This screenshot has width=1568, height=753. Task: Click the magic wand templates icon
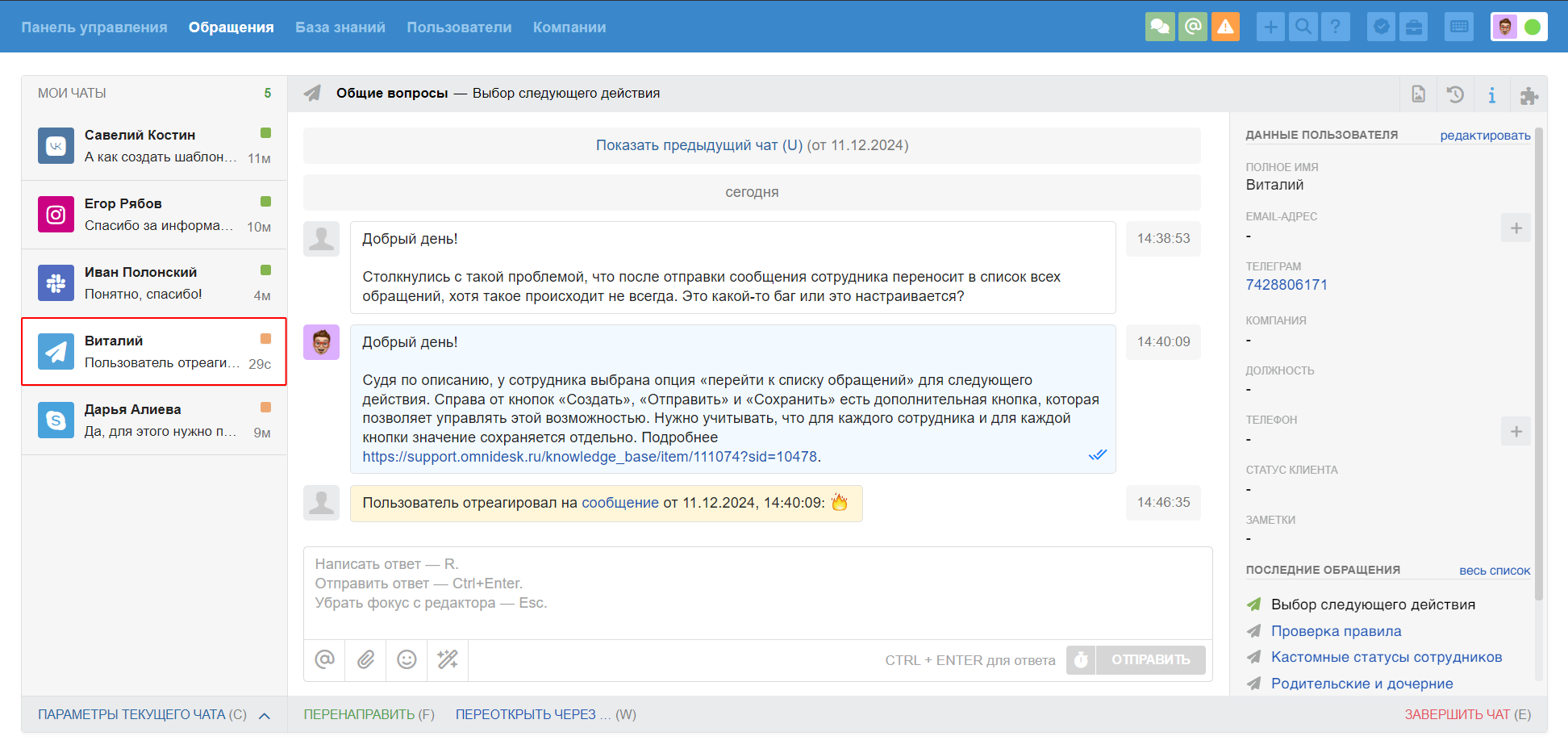click(x=448, y=660)
